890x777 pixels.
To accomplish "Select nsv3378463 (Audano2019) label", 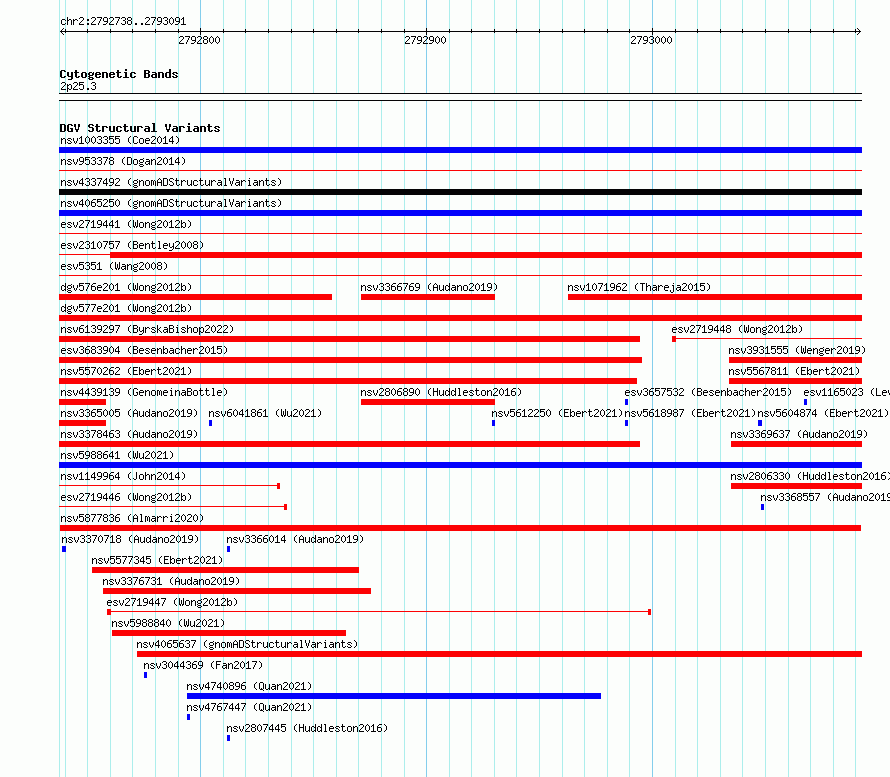I will tap(129, 434).
